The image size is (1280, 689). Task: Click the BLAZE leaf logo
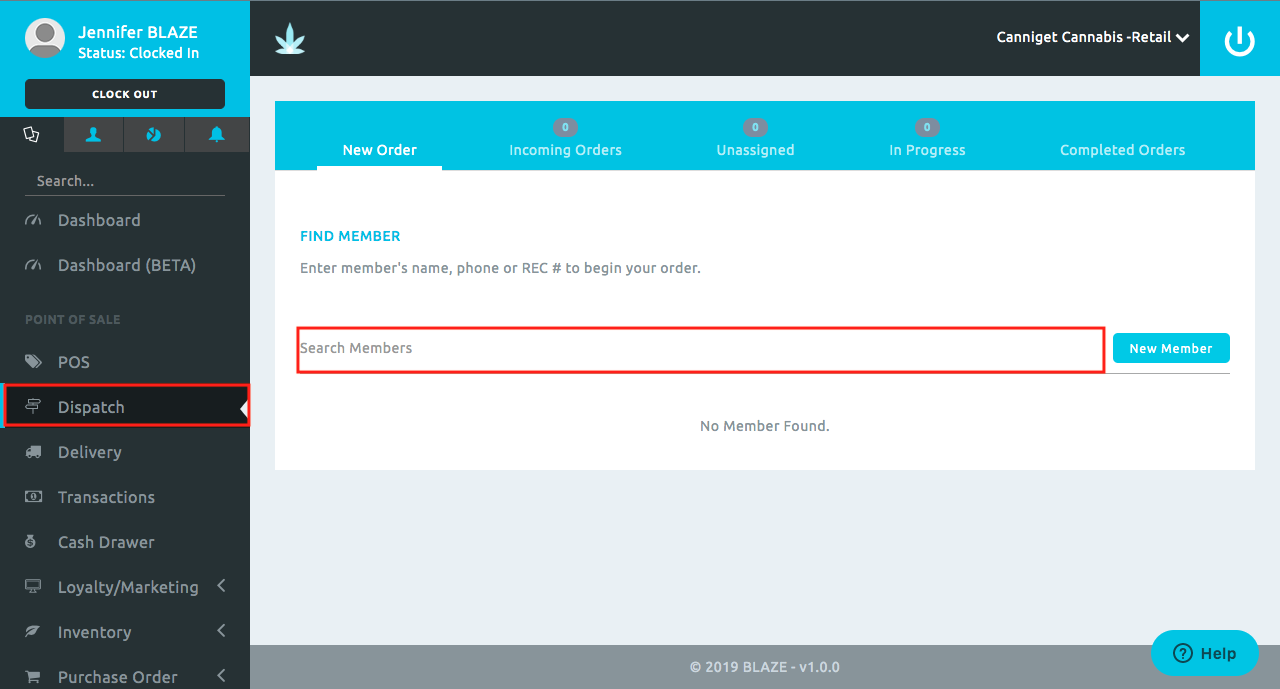point(290,39)
